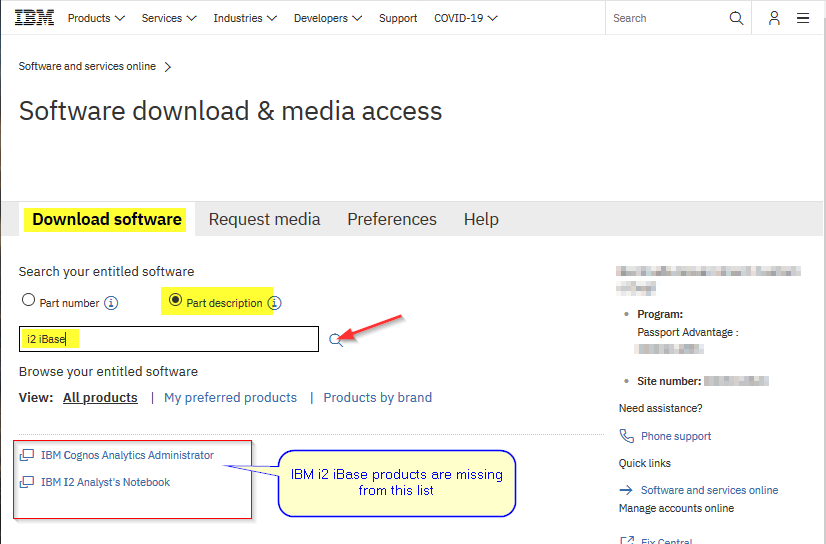View Products by brand
The width and height of the screenshot is (826, 544).
(378, 398)
